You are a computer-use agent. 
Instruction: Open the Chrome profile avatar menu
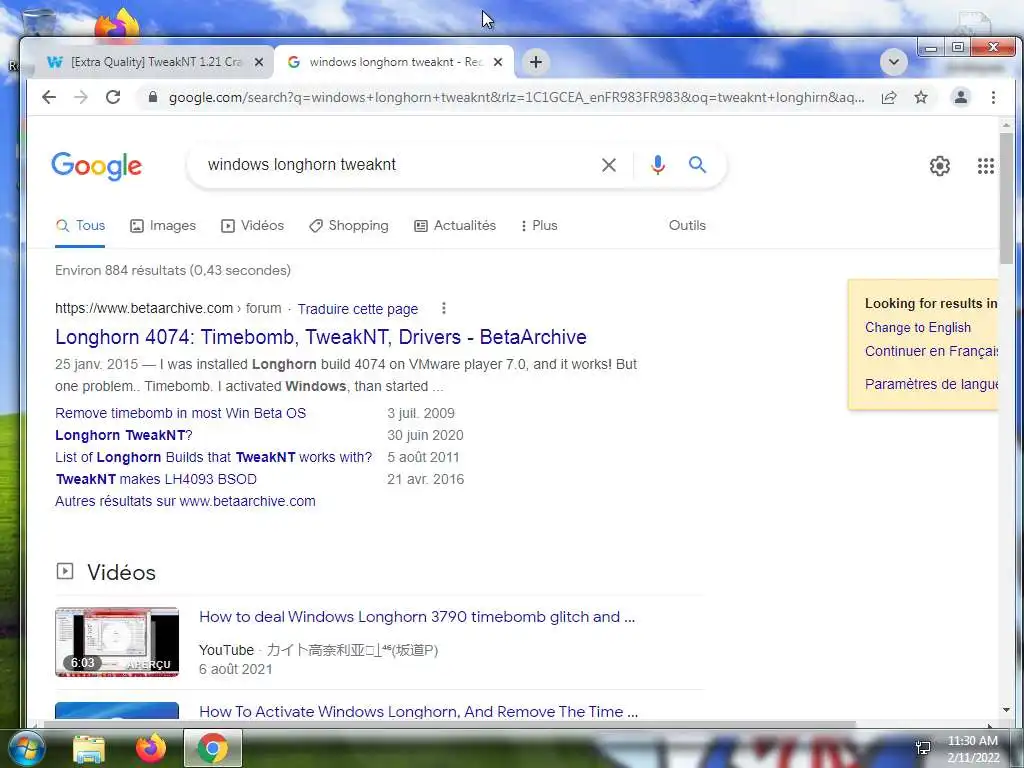[961, 97]
